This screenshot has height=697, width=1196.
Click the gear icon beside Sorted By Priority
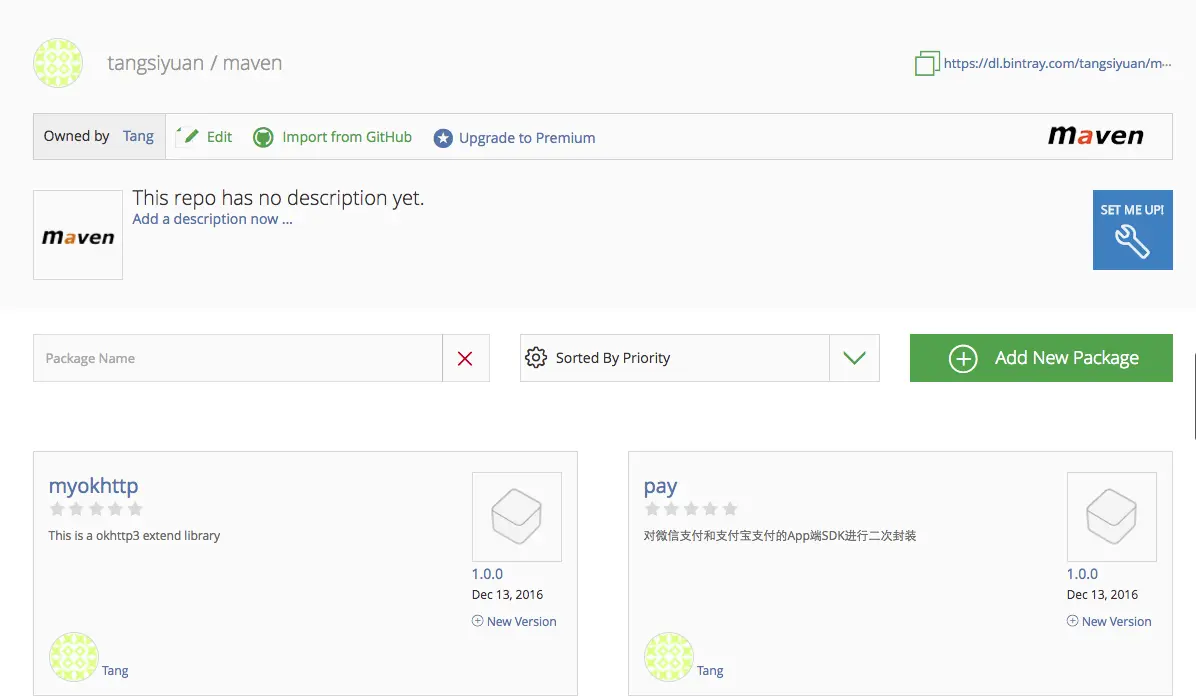[536, 358]
